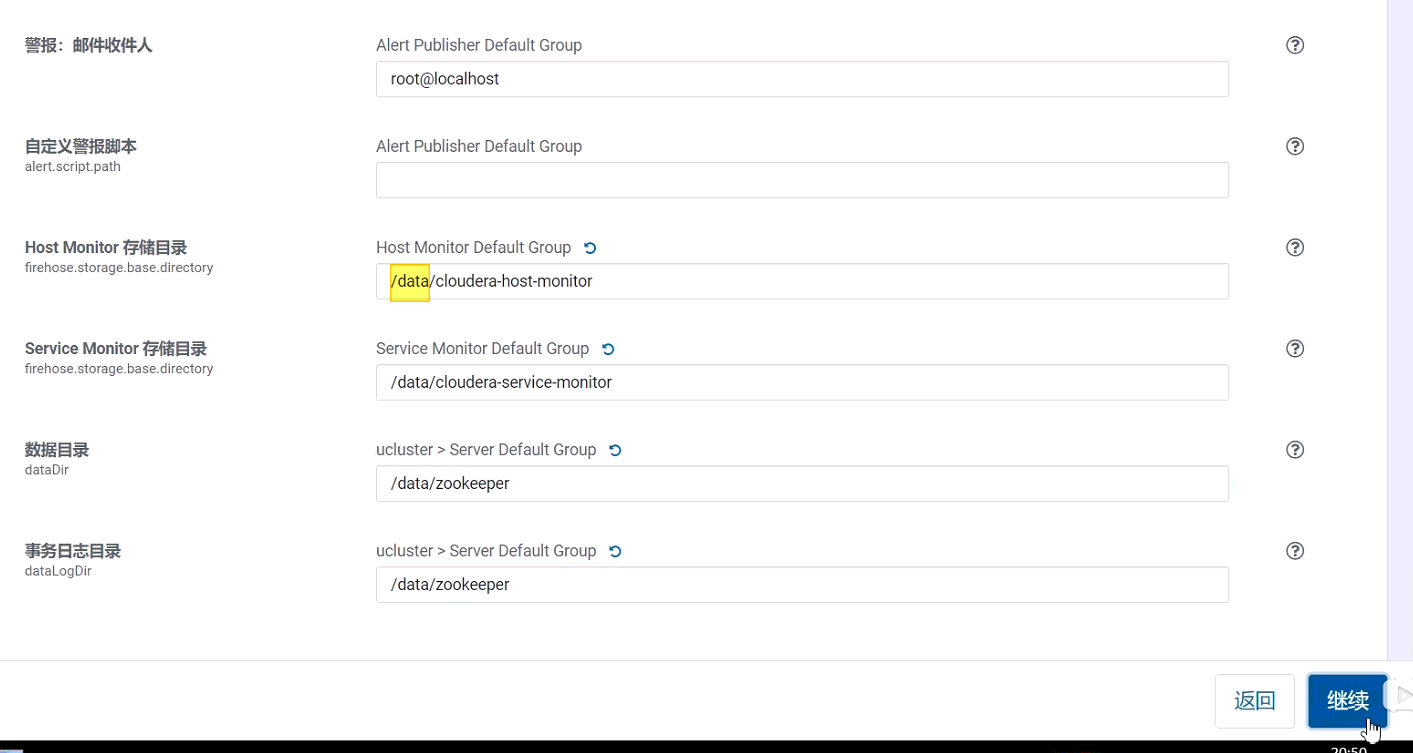
Task: Reset Host Monitor Default Group to default value
Action: click(590, 248)
